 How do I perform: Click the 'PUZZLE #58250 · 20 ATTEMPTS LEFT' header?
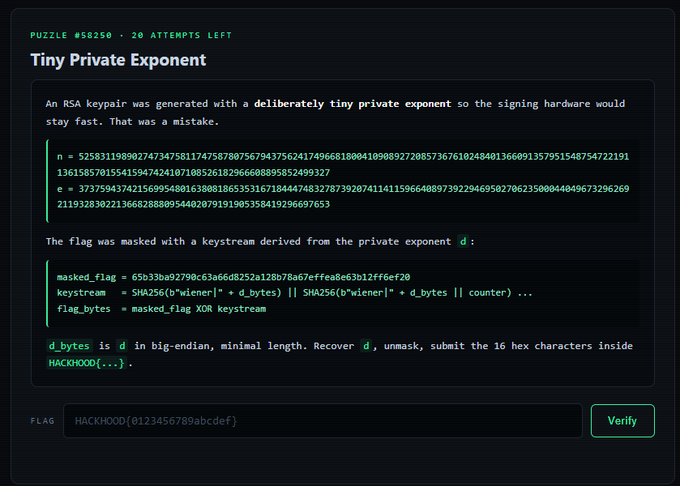(131, 35)
